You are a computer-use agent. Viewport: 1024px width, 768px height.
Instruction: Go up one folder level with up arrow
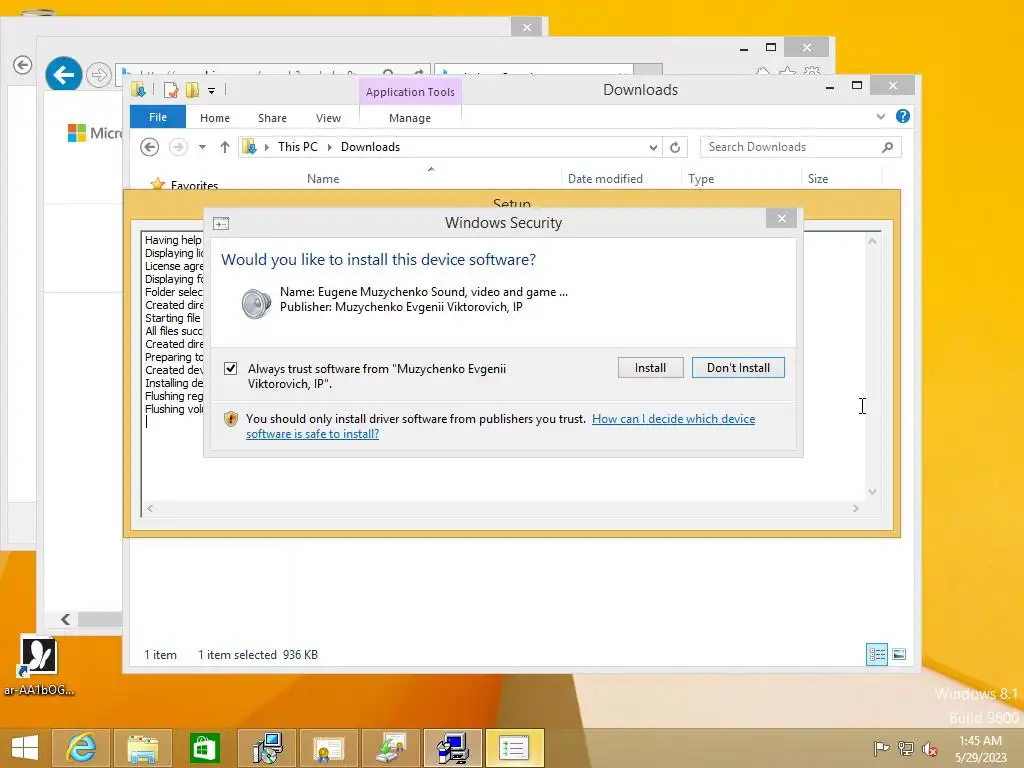pyautogui.click(x=225, y=147)
